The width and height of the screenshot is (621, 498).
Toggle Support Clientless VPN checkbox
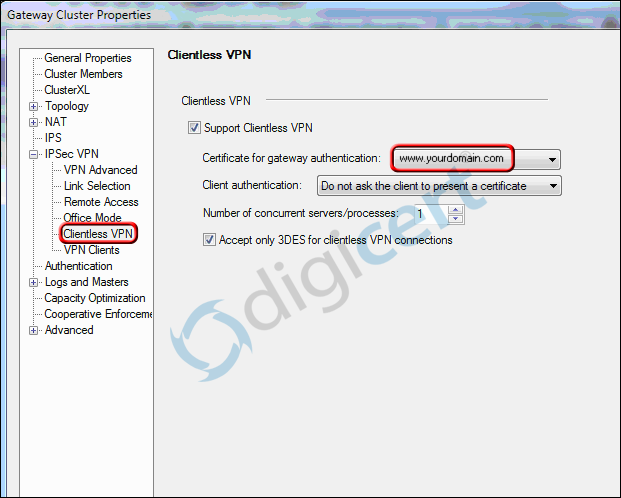point(194,128)
